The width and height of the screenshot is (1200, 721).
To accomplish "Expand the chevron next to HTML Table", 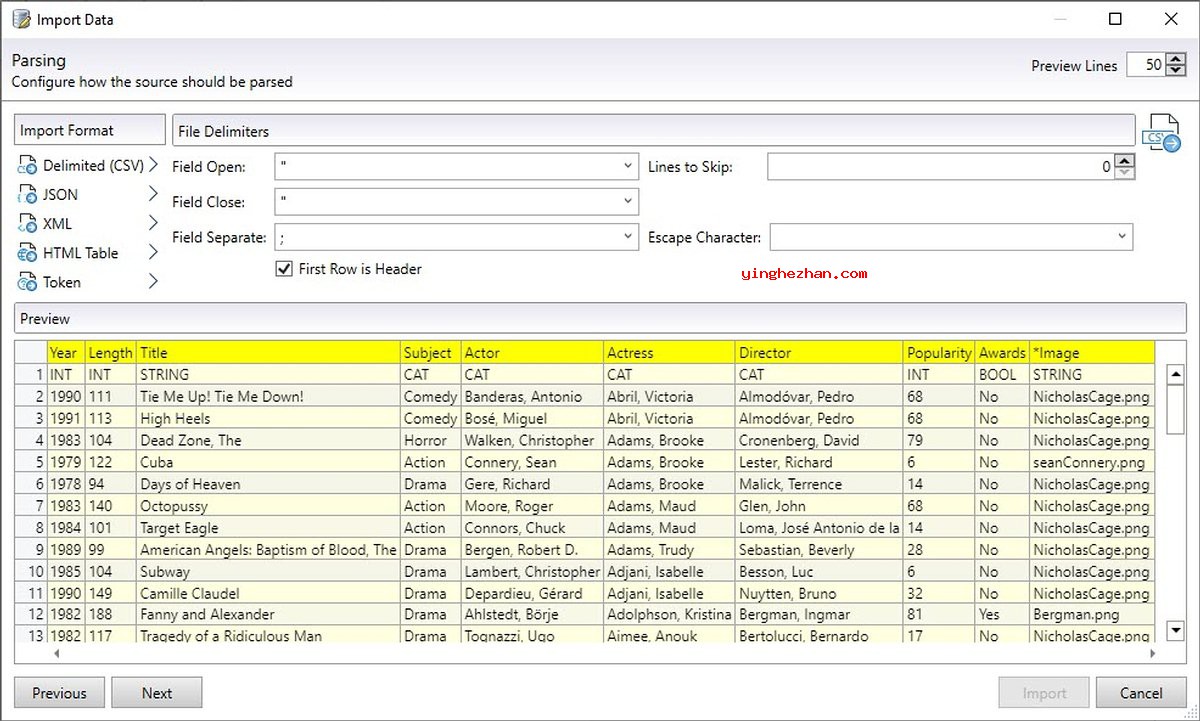I will pyautogui.click(x=153, y=253).
